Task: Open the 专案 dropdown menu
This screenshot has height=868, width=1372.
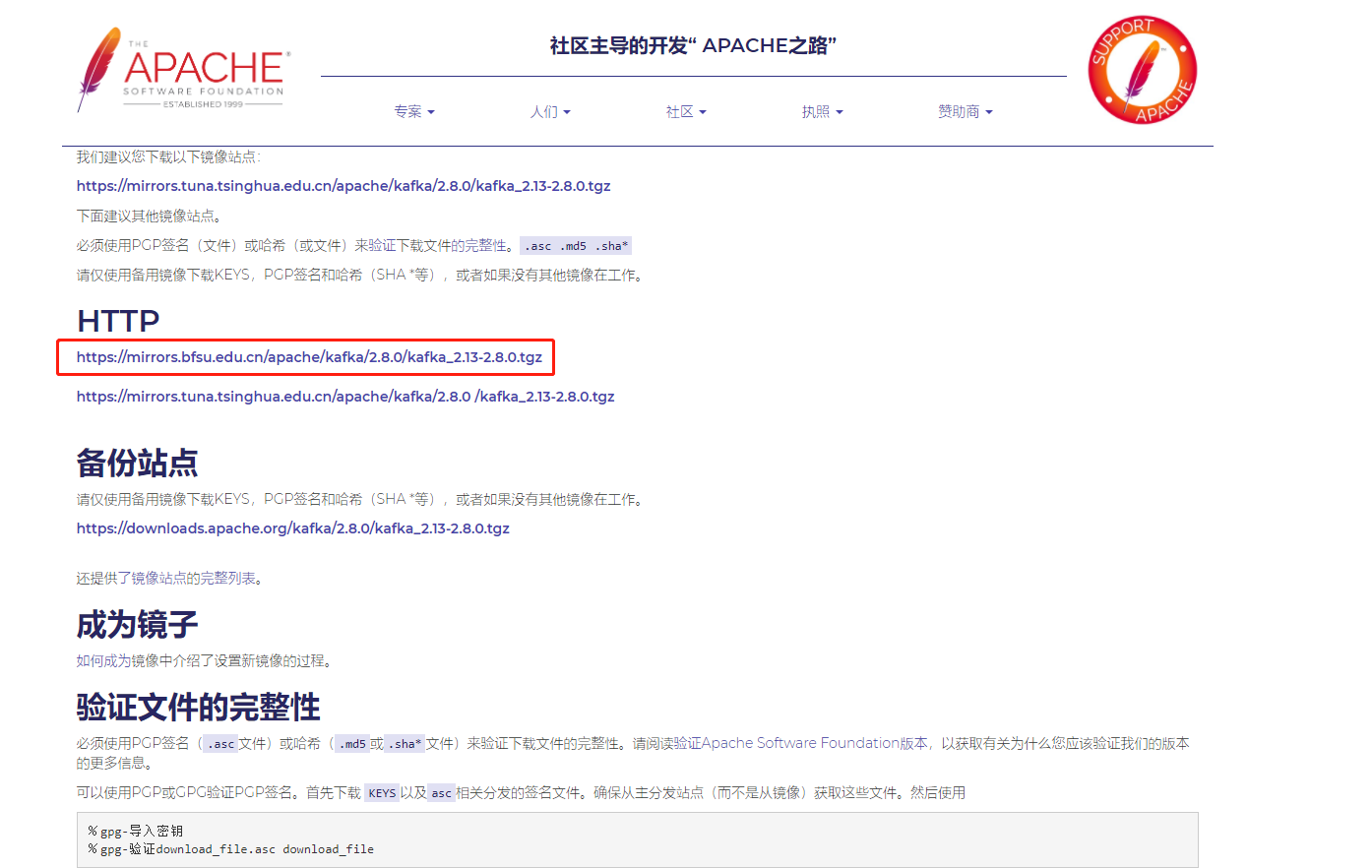Action: [414, 111]
